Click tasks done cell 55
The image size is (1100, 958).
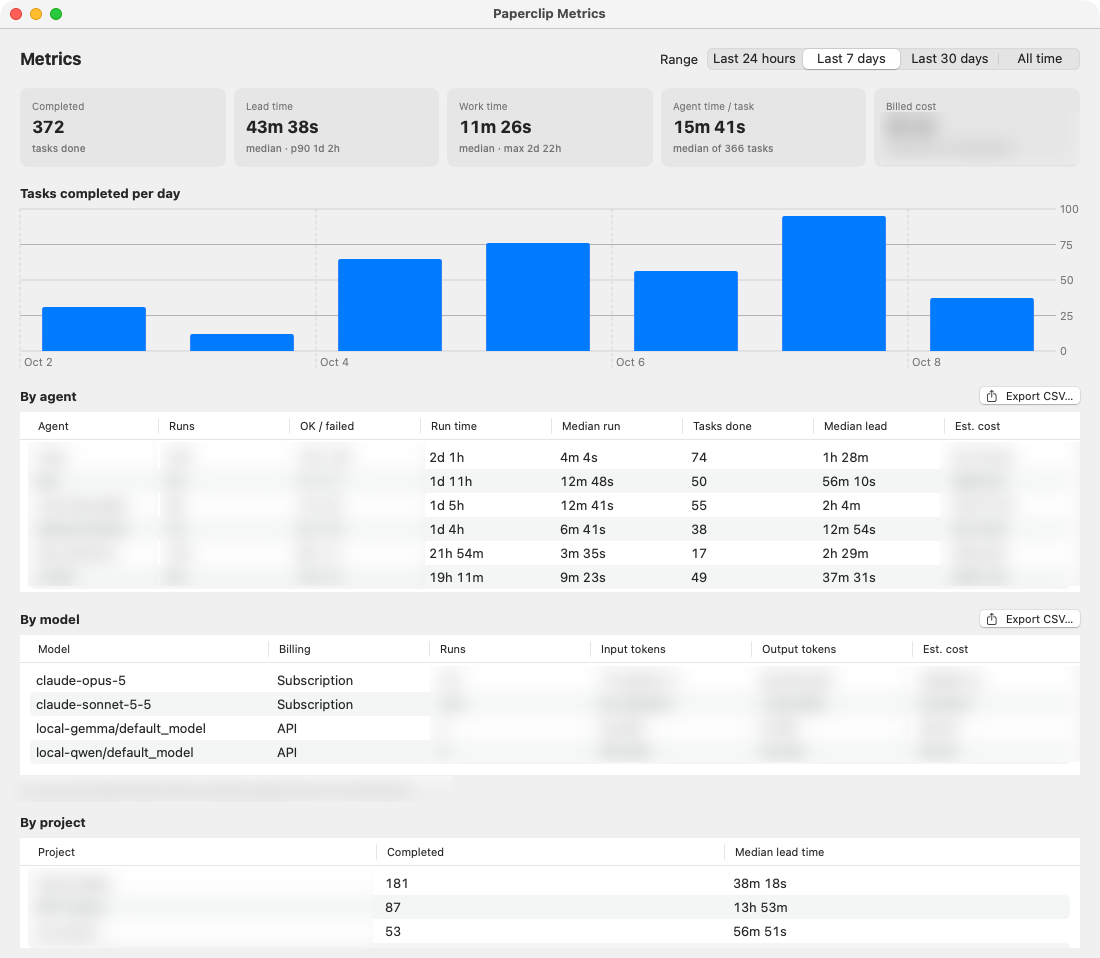click(x=699, y=506)
